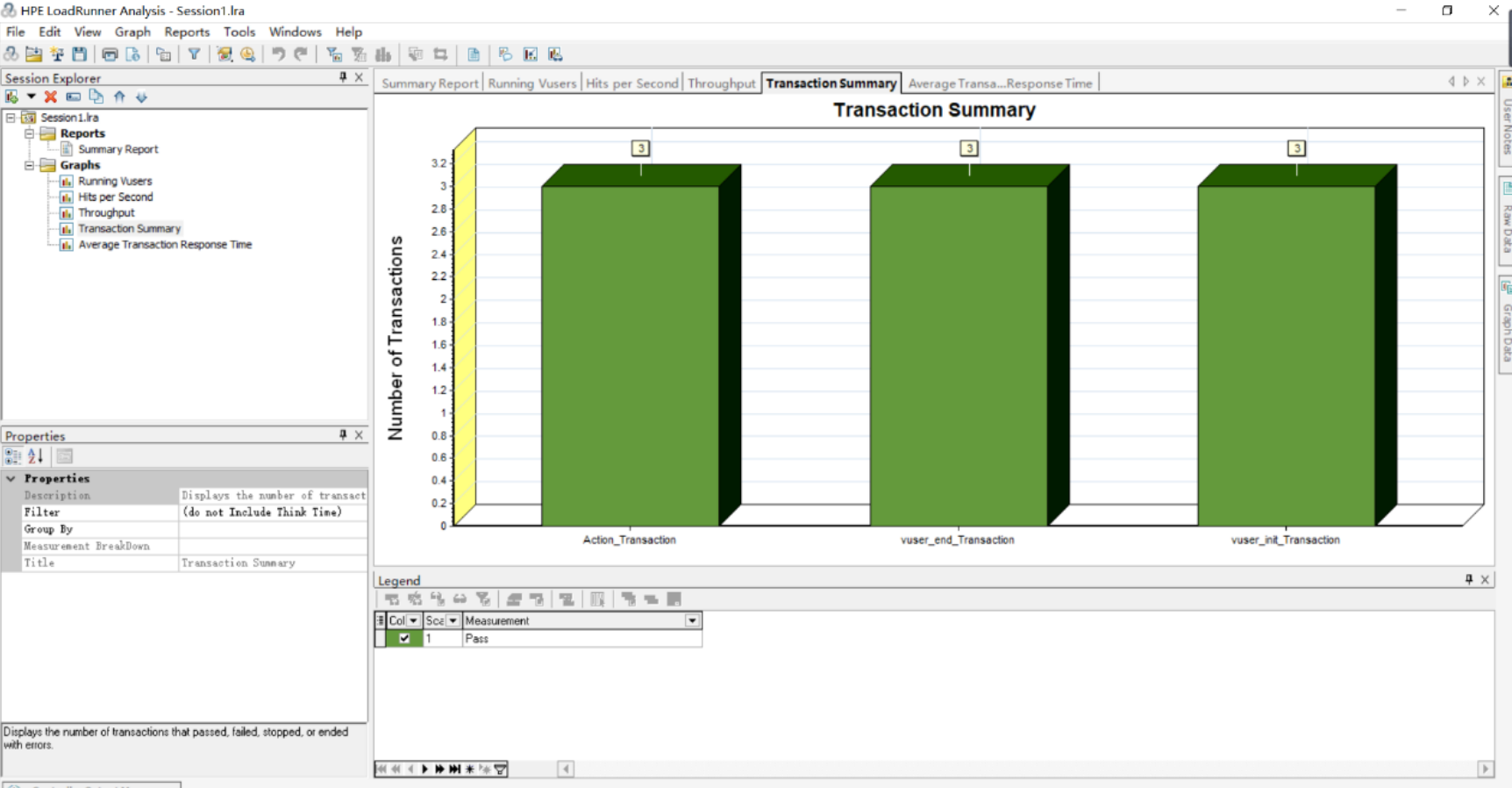Viewport: 1512px width, 788px height.
Task: Toggle the Legend panel pin
Action: tap(1469, 579)
